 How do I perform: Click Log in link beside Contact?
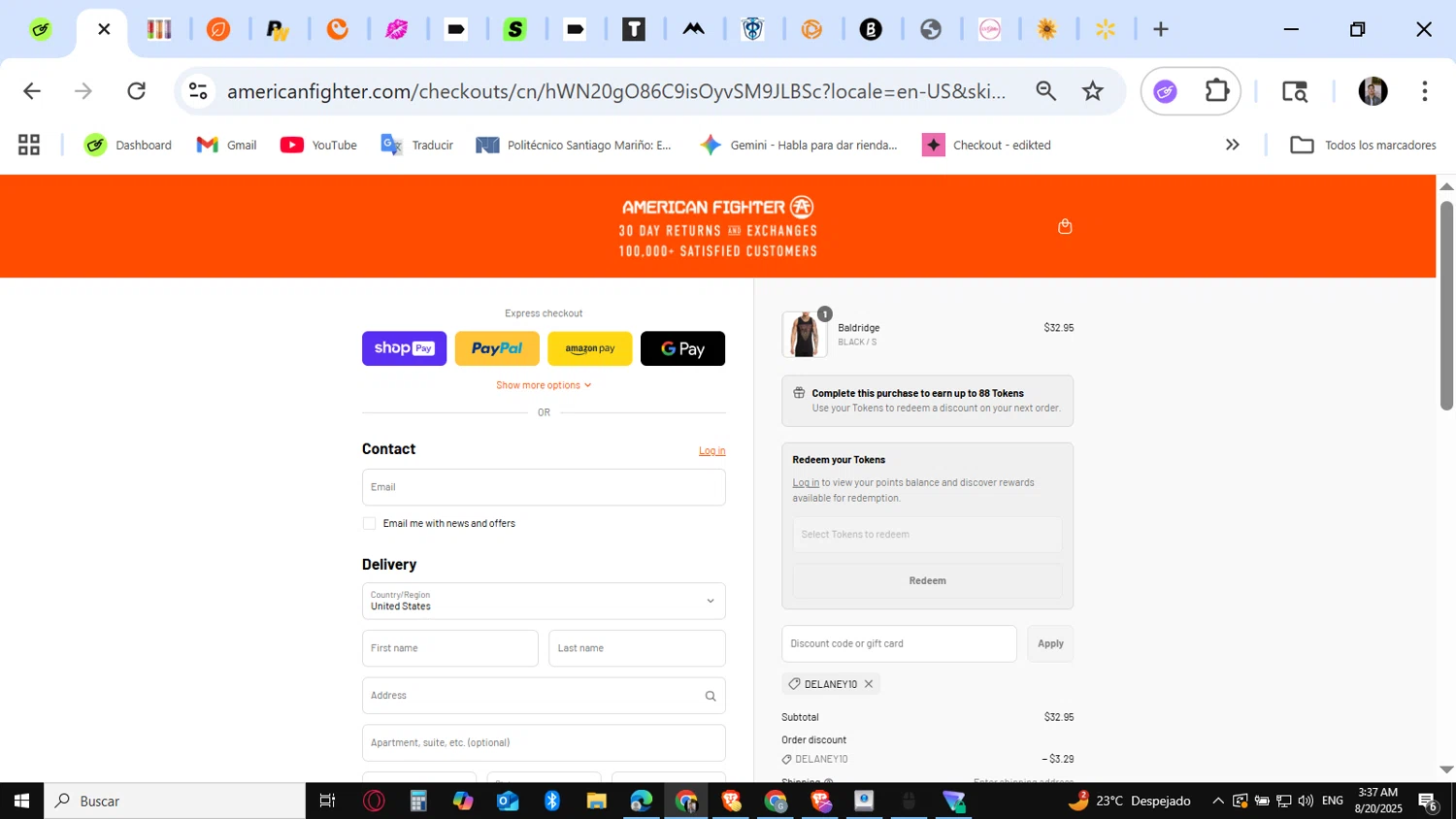click(x=712, y=450)
